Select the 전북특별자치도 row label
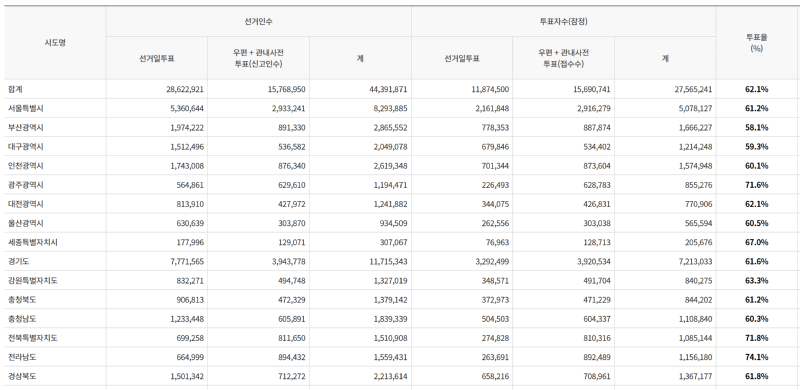This screenshot has width=800, height=390. tap(33, 338)
